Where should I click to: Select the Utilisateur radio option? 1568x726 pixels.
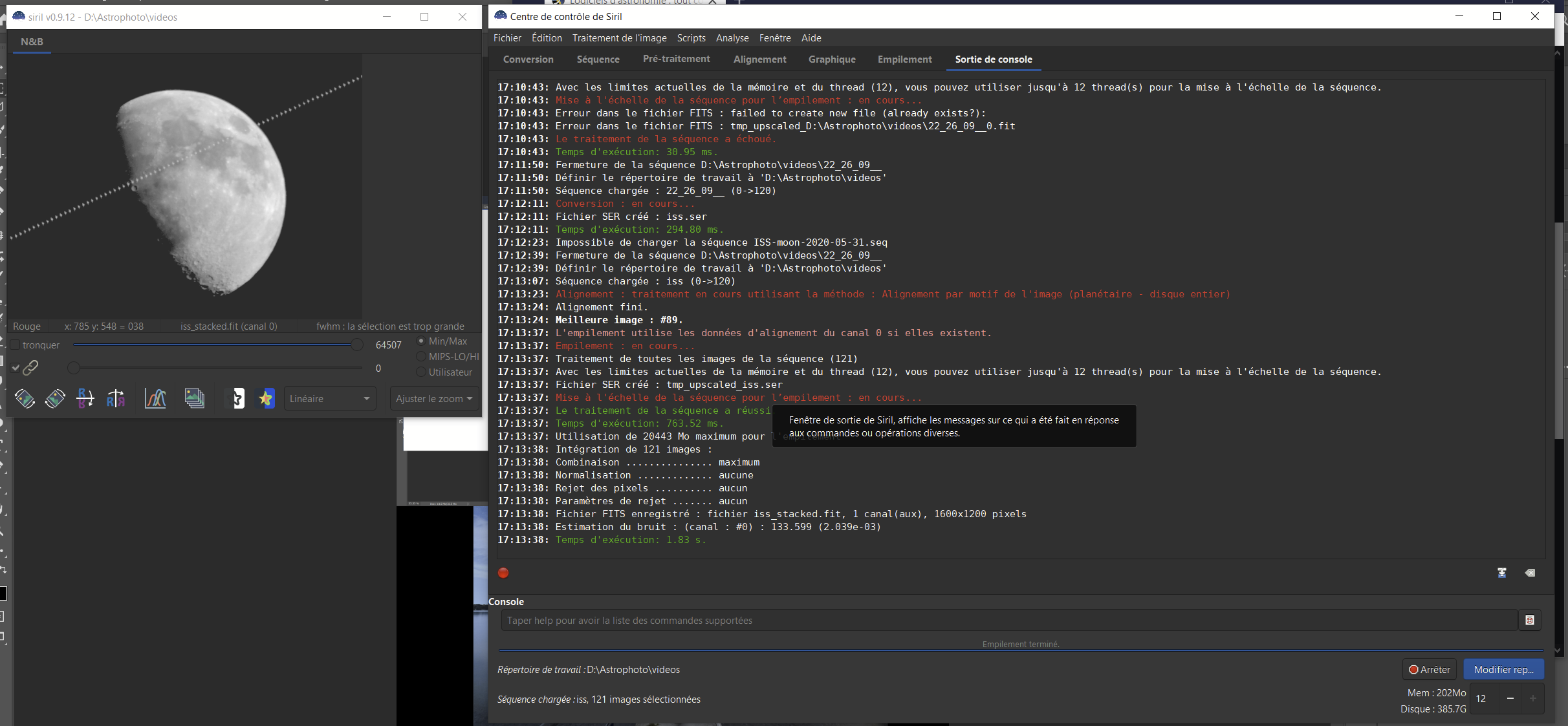421,372
